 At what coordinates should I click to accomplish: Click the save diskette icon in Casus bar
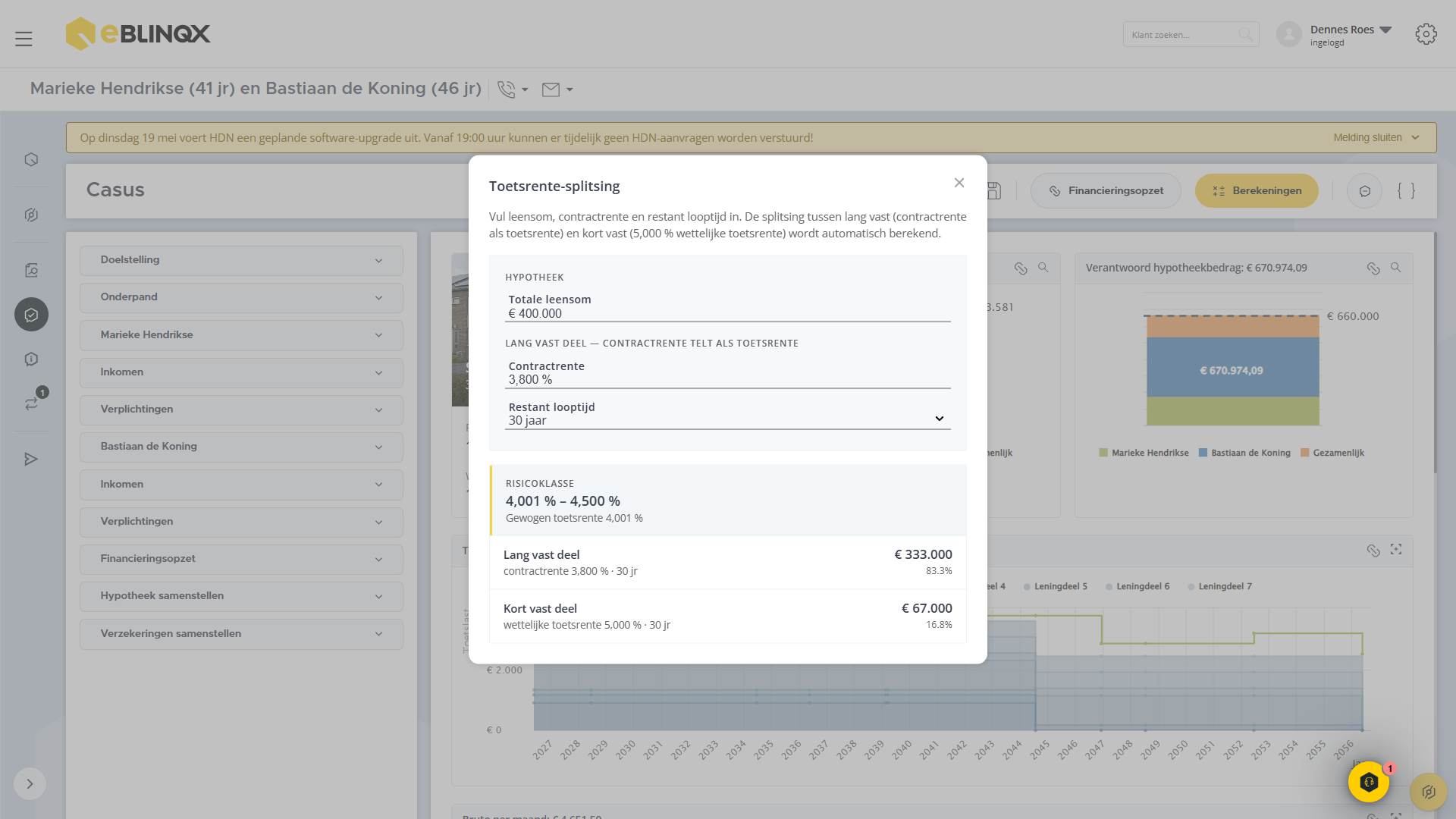pyautogui.click(x=994, y=191)
